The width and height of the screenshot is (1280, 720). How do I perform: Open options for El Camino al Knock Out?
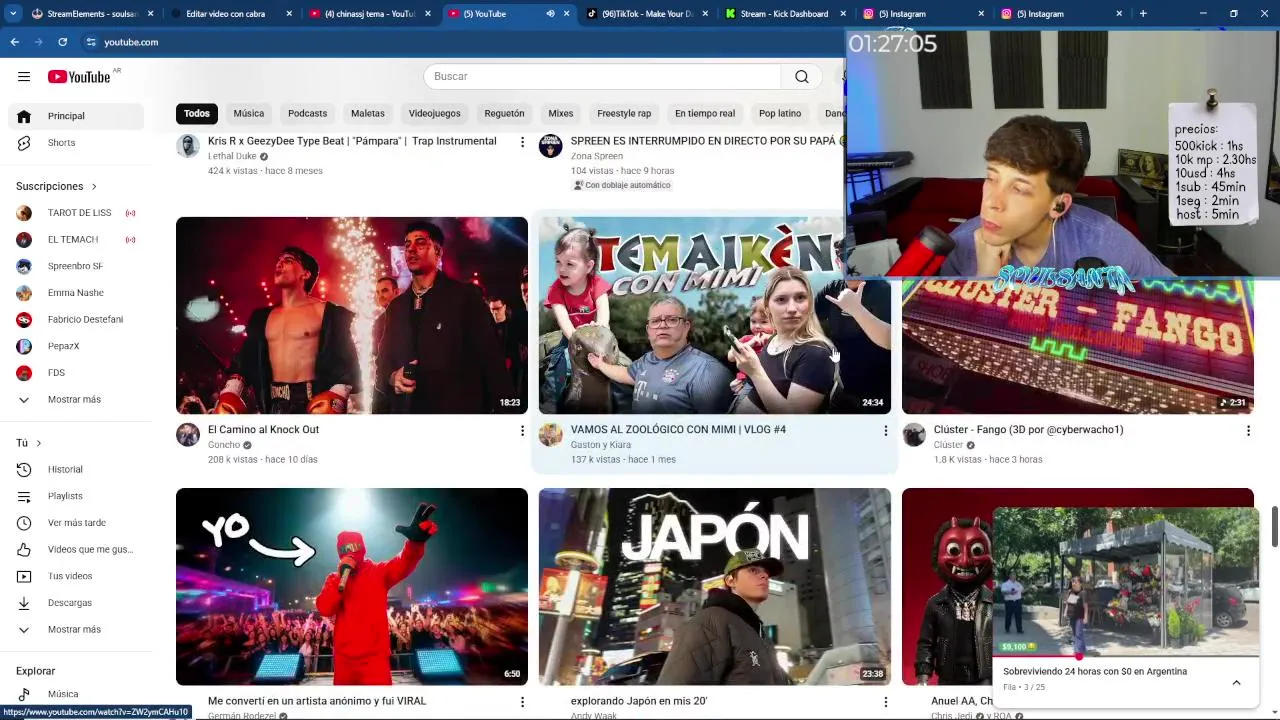(522, 430)
